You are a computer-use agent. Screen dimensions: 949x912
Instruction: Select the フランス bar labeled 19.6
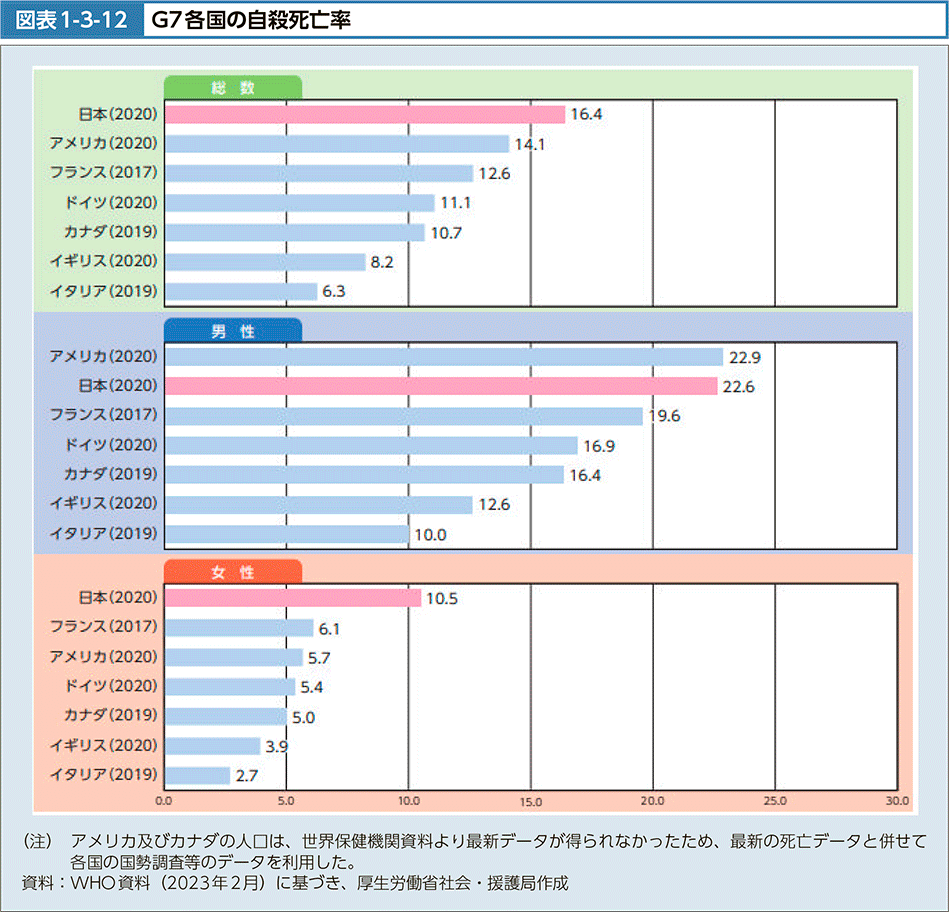tap(403, 416)
